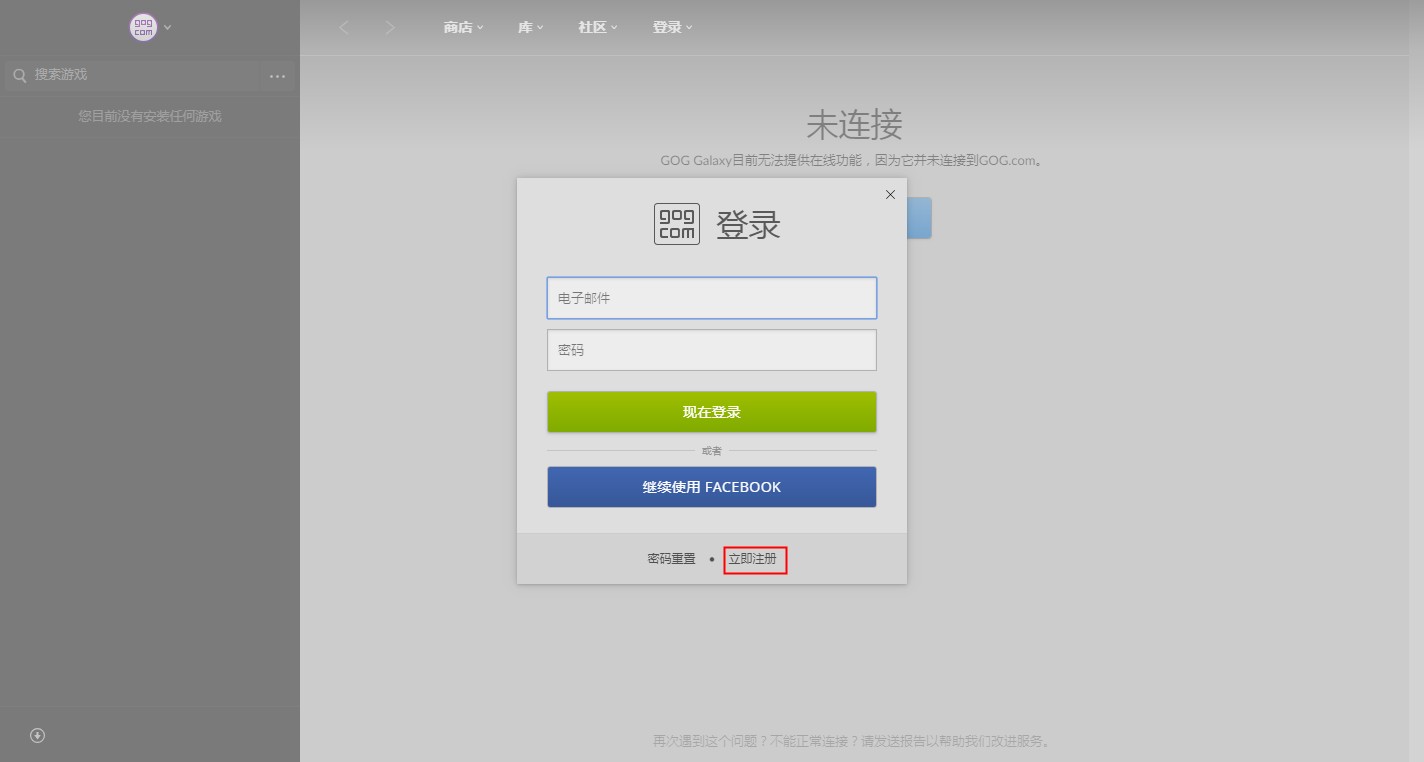Open the 立即注册 registration link
Image resolution: width=1424 pixels, height=762 pixels.
[755, 559]
